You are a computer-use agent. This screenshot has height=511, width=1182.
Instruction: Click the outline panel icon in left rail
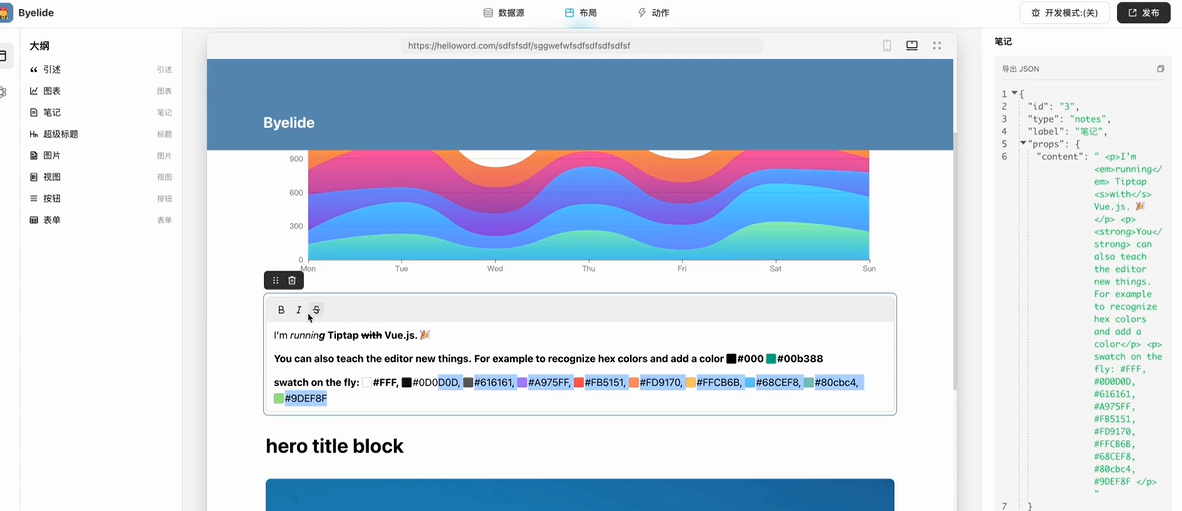[4, 55]
